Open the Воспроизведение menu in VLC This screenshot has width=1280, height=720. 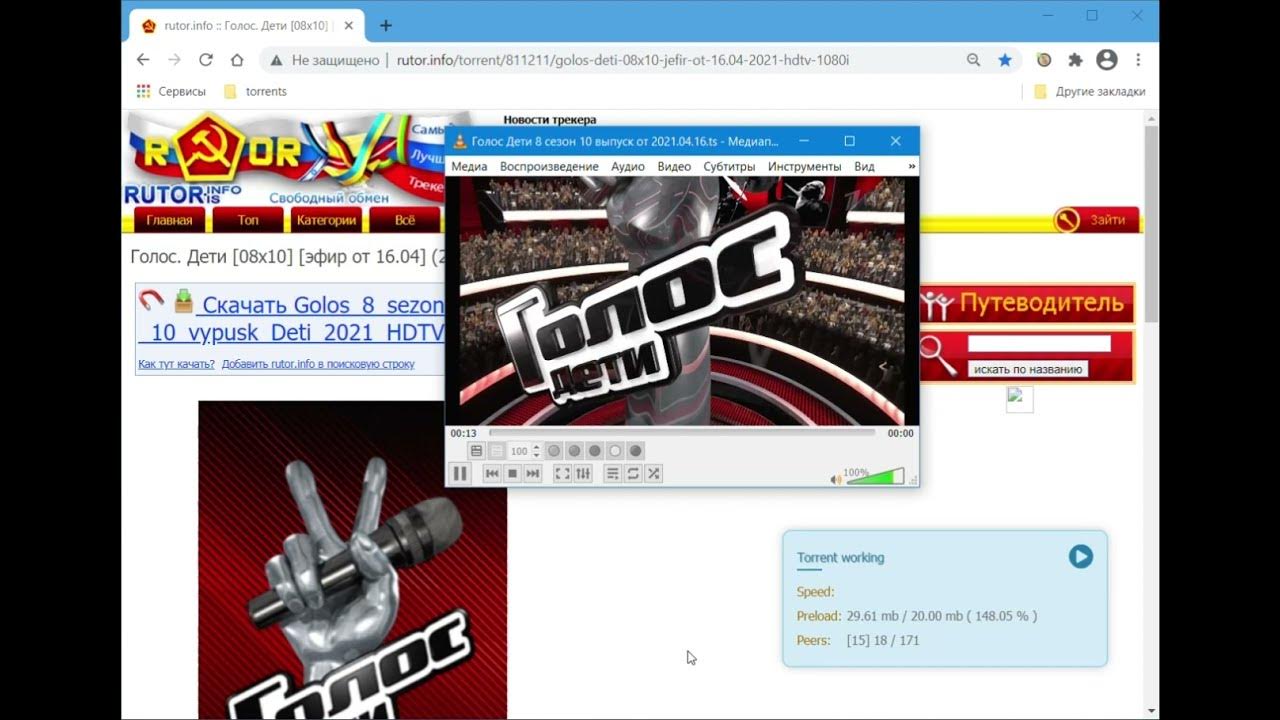[x=549, y=166]
